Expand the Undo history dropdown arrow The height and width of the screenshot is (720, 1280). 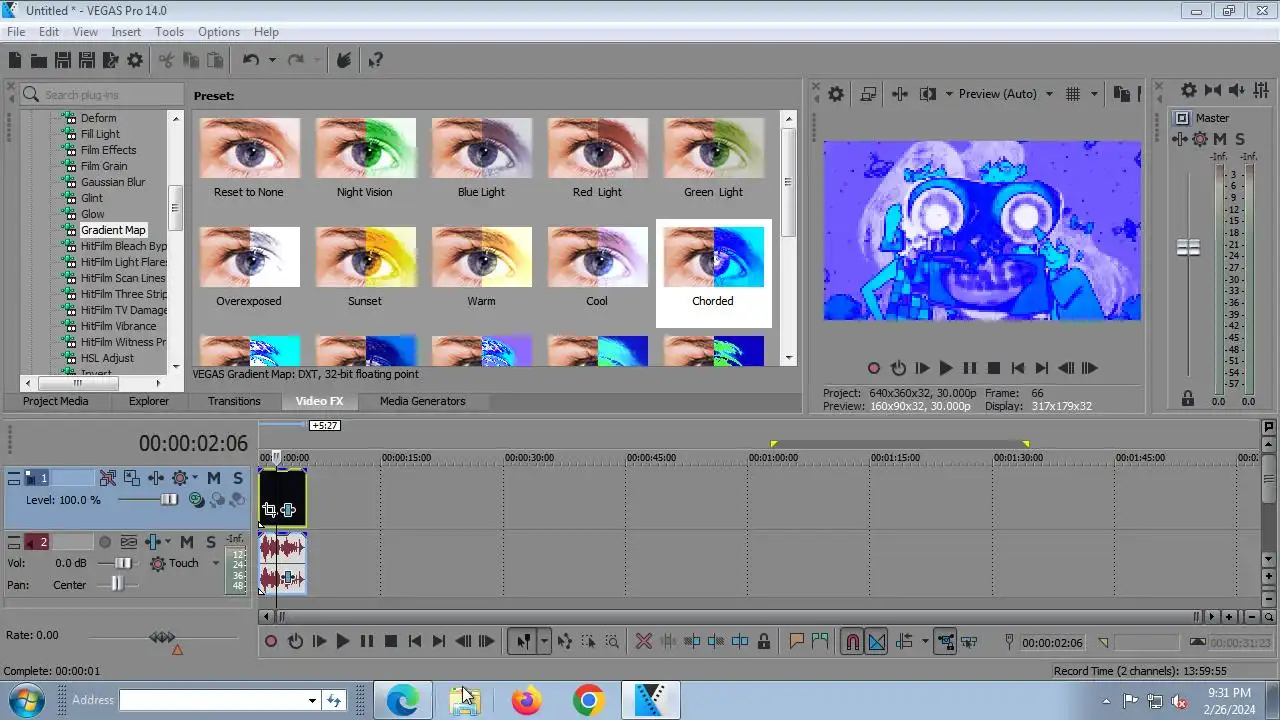click(x=272, y=61)
